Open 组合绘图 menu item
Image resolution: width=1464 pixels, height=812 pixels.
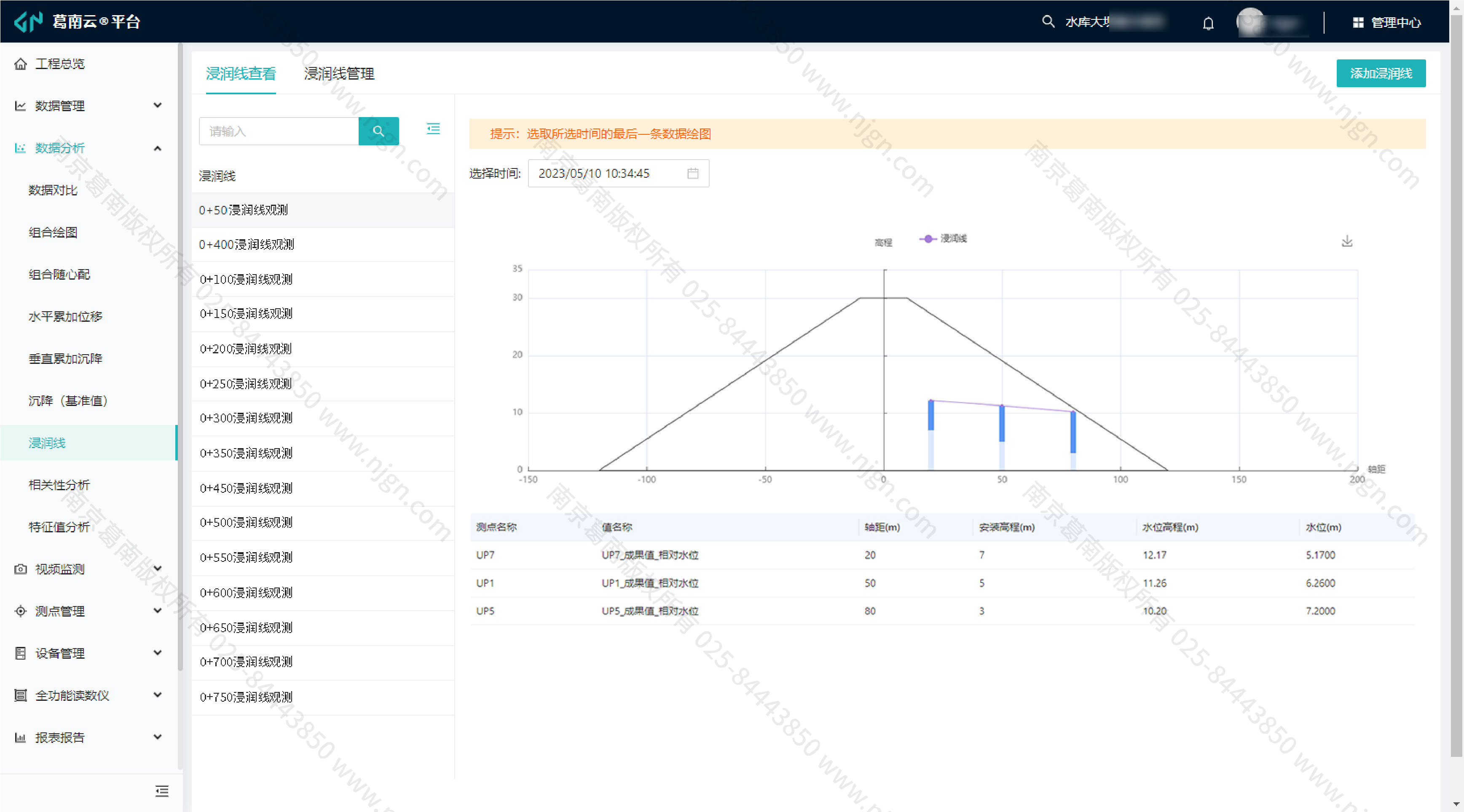coord(53,232)
